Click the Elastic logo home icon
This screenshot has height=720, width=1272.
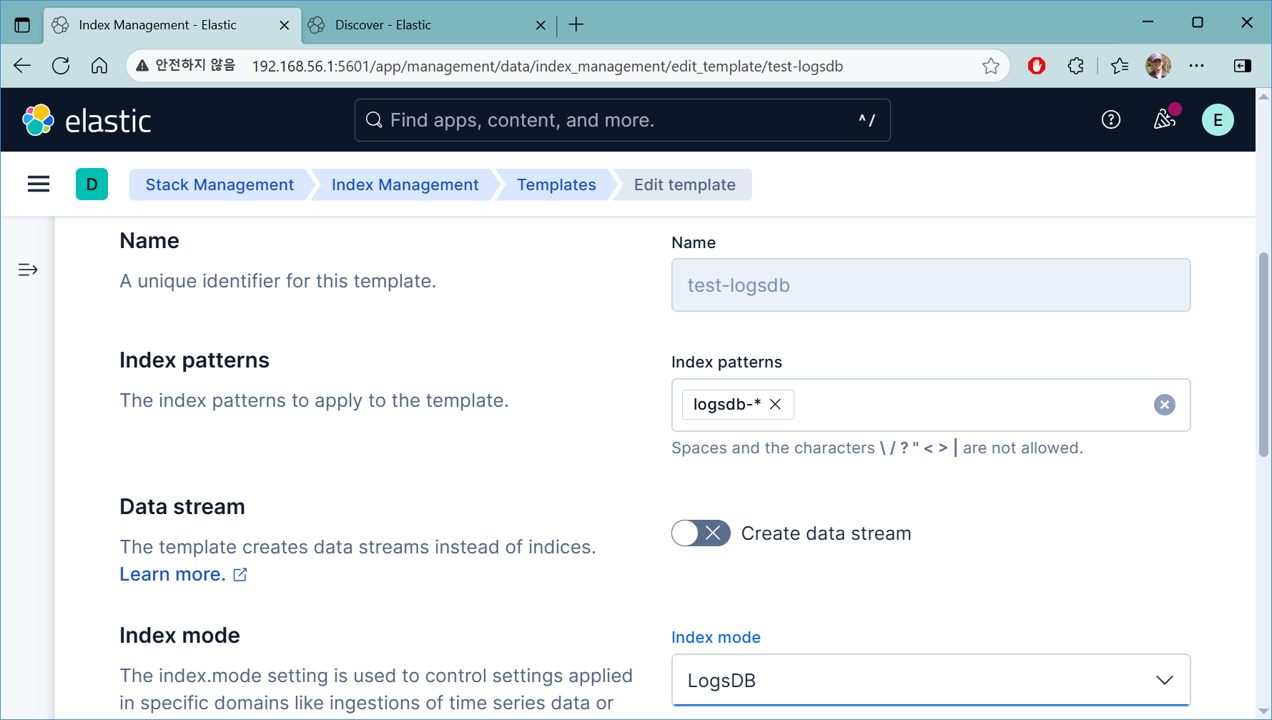pos(39,120)
